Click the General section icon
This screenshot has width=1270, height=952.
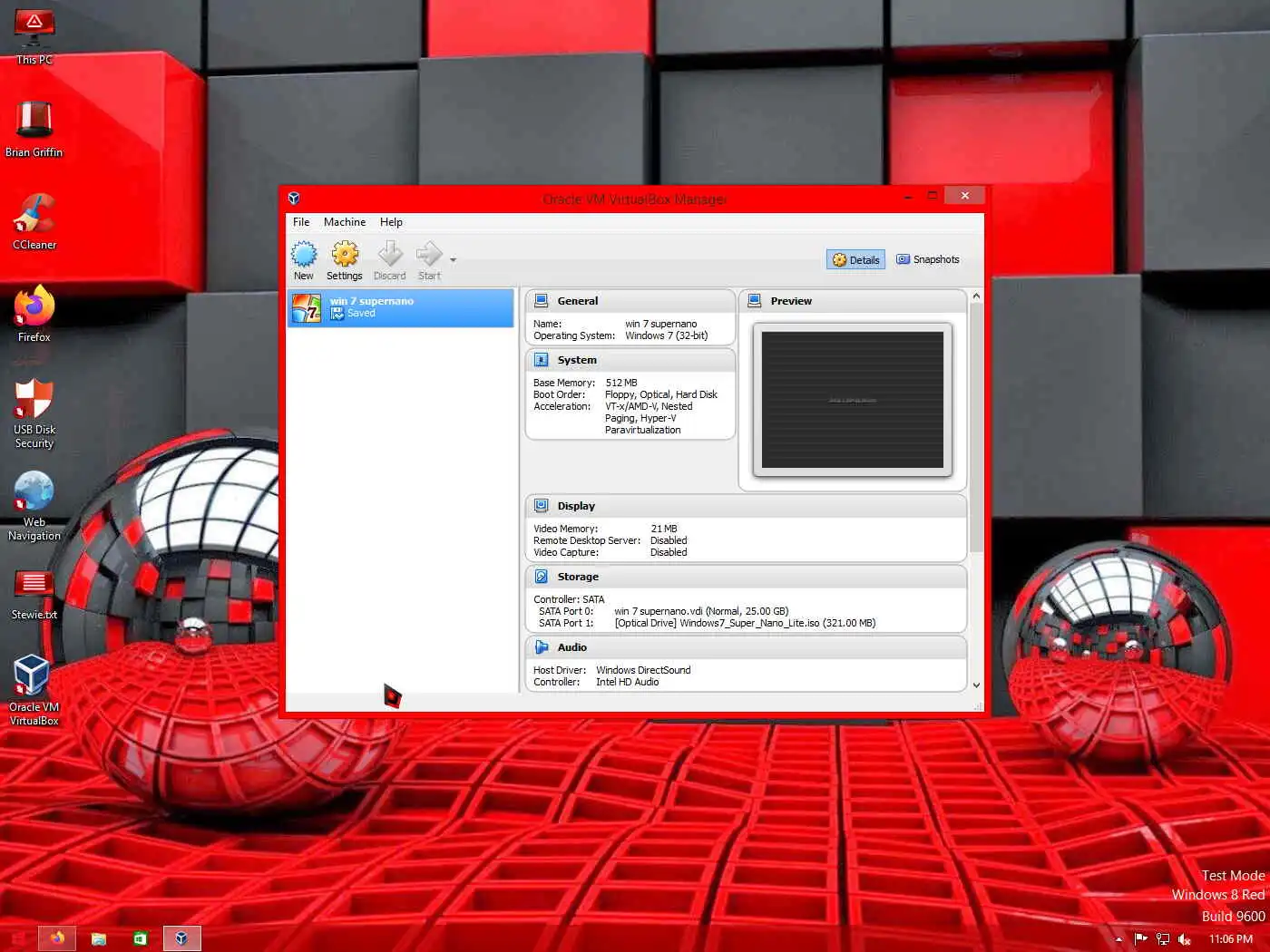click(542, 300)
